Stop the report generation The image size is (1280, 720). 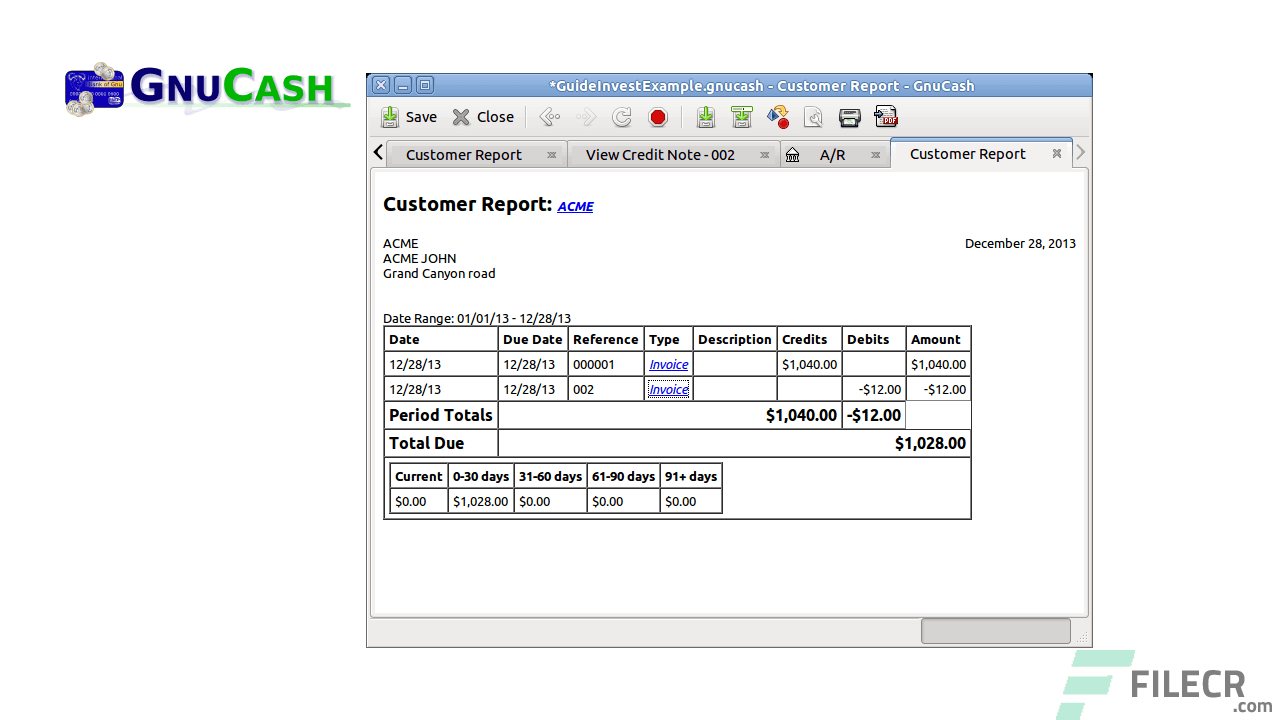(x=658, y=117)
